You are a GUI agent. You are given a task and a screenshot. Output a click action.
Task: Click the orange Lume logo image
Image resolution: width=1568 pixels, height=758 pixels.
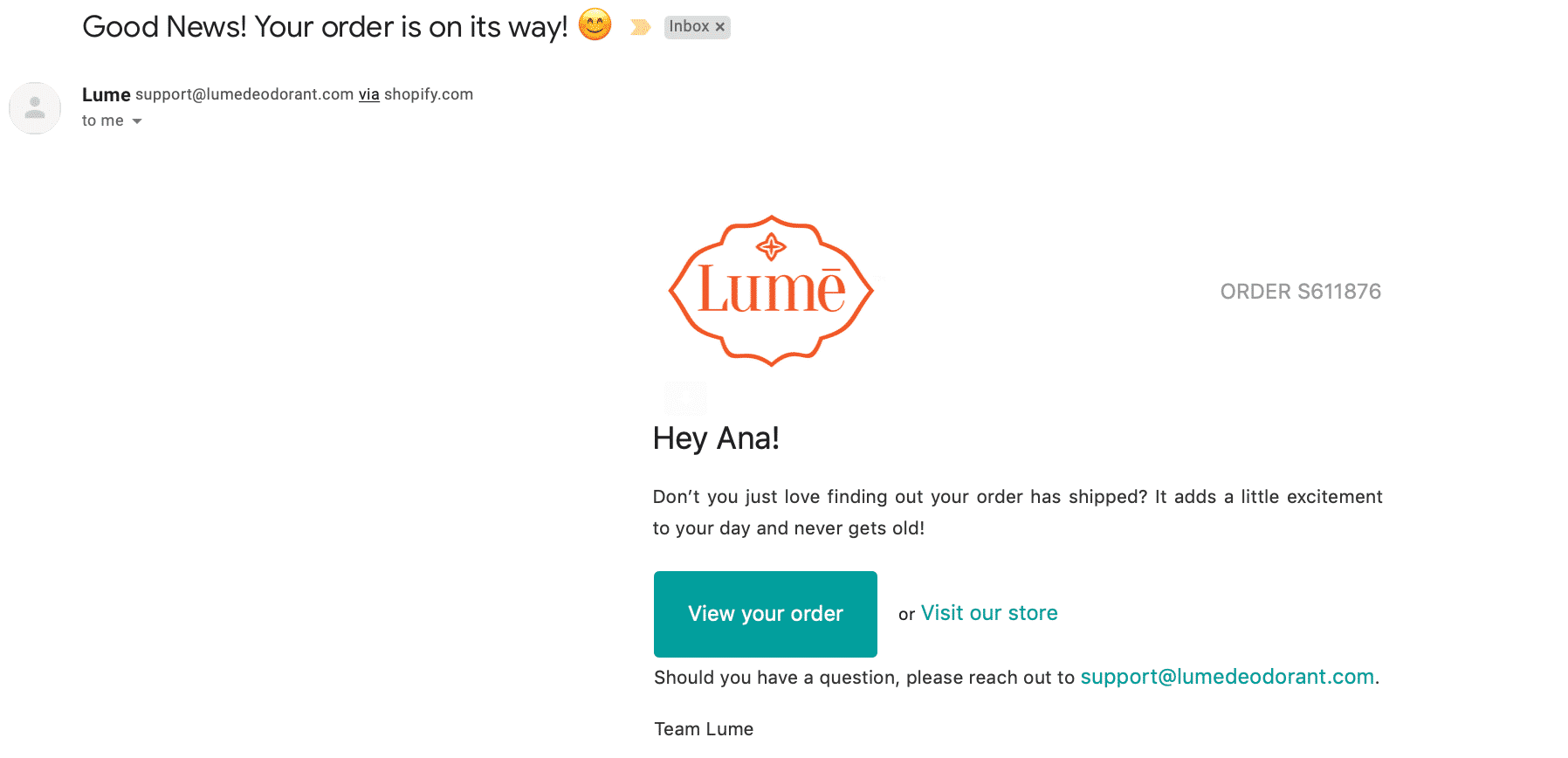point(771,291)
